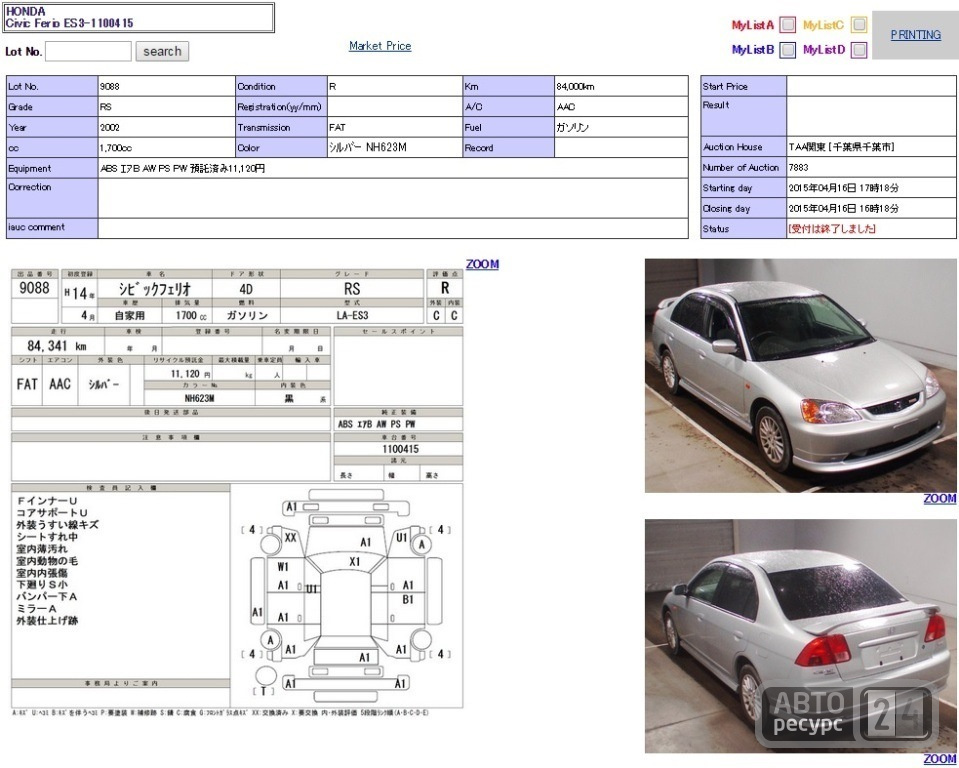Click the Equipment row text ABS AW PS PW
This screenshot has height=768, width=959.
pyautogui.click(x=182, y=168)
